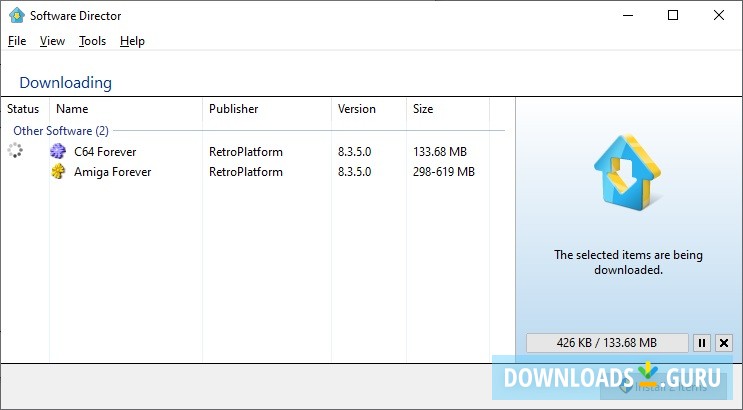
Task: Sort by the Version column header
Action: tap(369, 109)
